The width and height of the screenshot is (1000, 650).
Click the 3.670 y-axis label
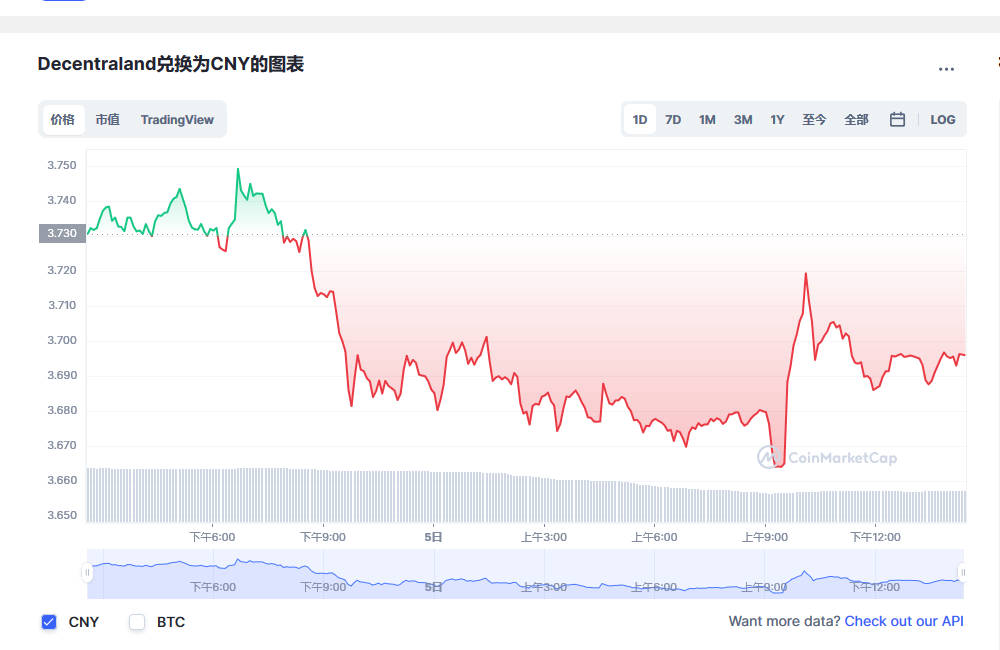coord(62,445)
